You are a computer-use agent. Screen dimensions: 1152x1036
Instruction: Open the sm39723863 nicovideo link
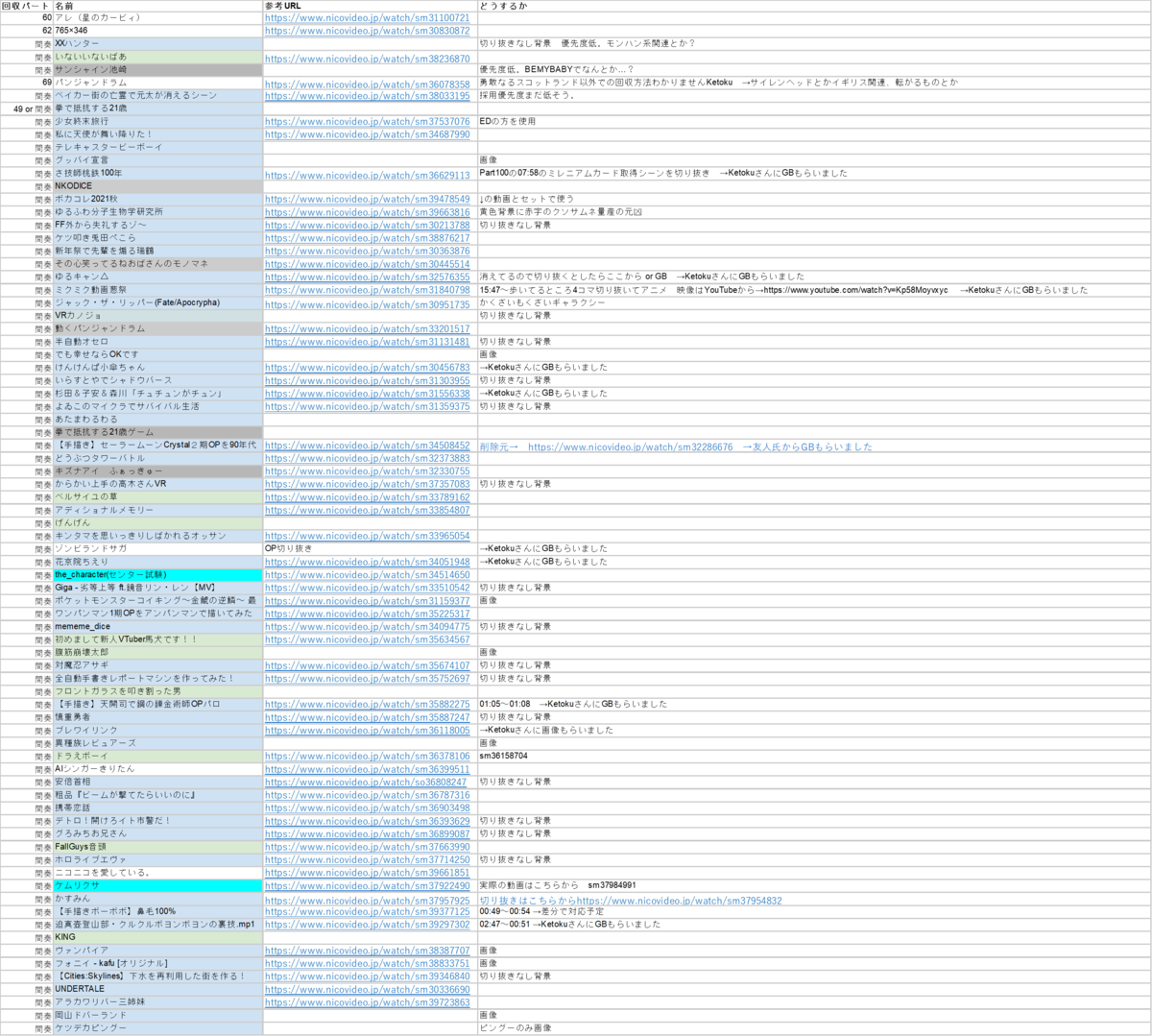[368, 1002]
